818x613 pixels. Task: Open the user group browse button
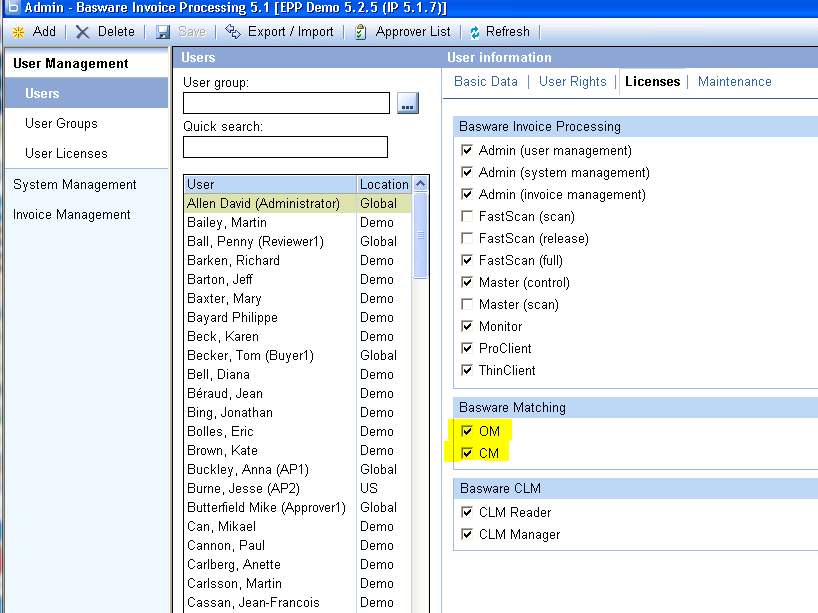407,103
